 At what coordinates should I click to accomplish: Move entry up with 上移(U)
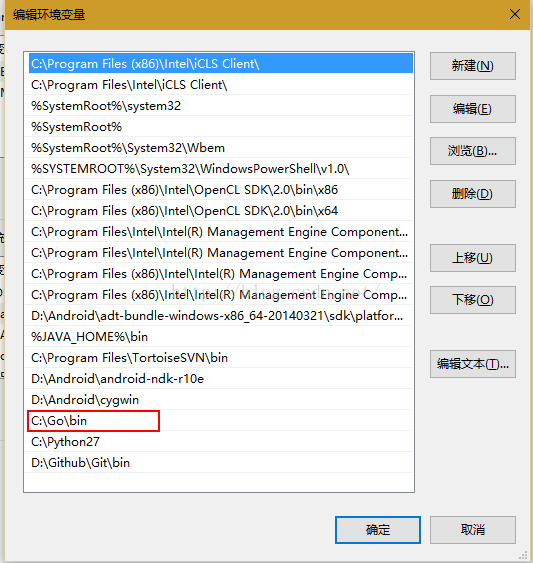point(473,258)
